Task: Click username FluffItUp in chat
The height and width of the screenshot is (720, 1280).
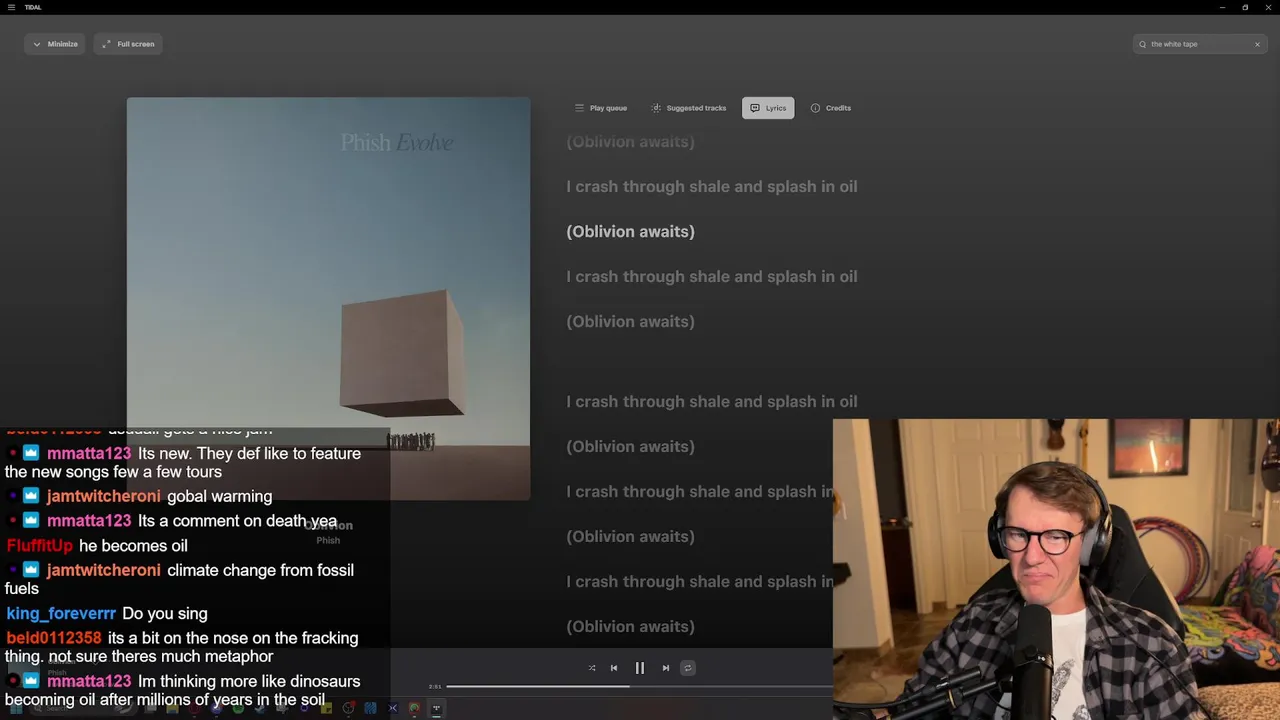Action: (x=40, y=545)
